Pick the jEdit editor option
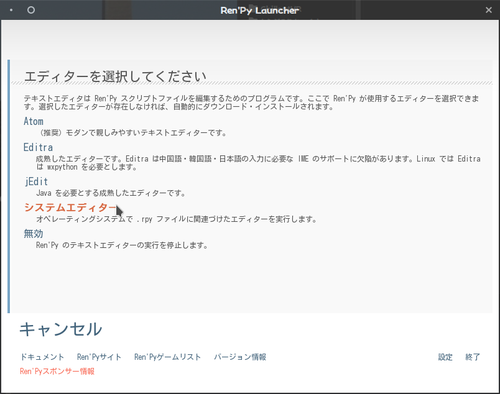 36,181
